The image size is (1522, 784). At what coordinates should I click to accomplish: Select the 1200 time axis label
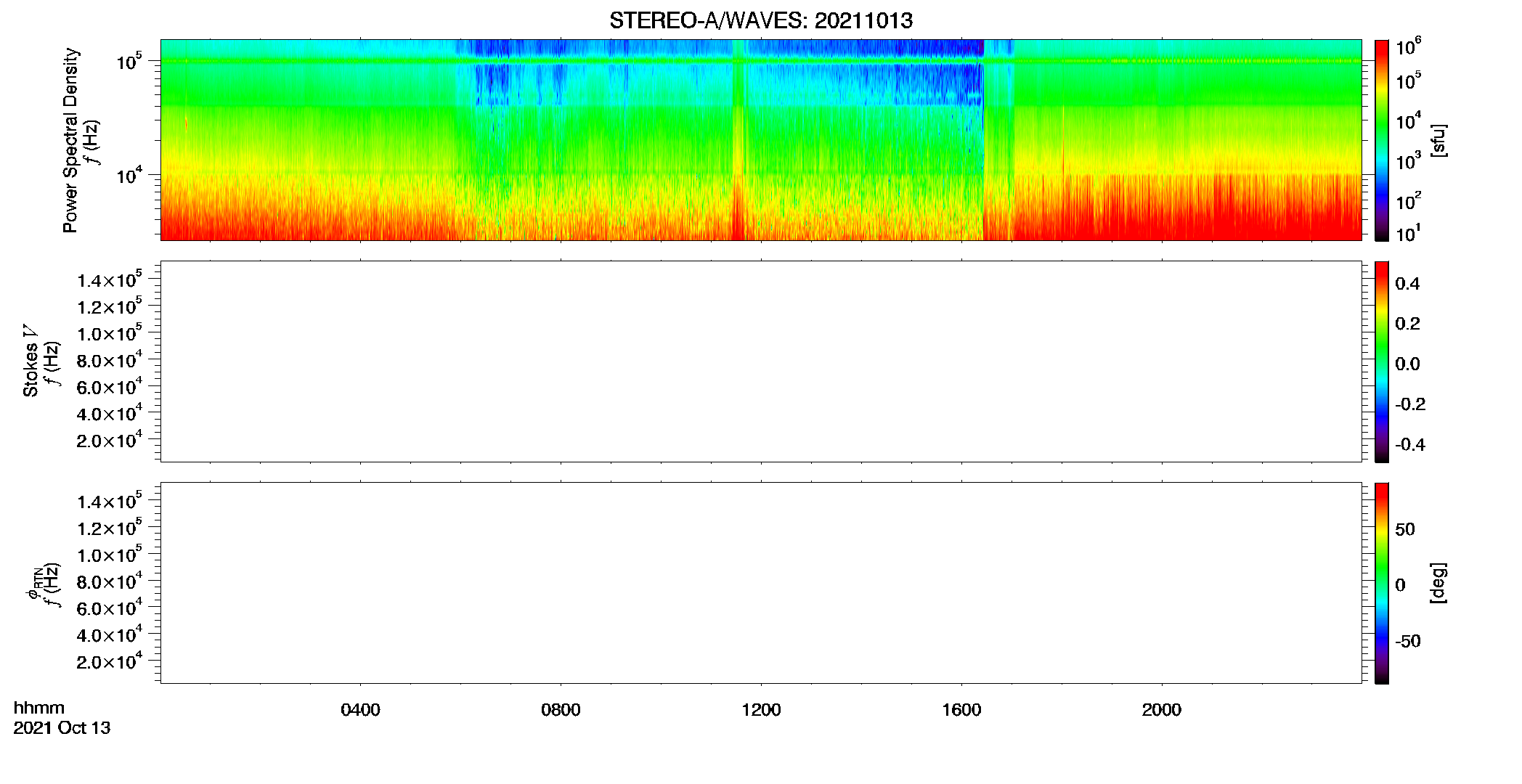coord(761,710)
